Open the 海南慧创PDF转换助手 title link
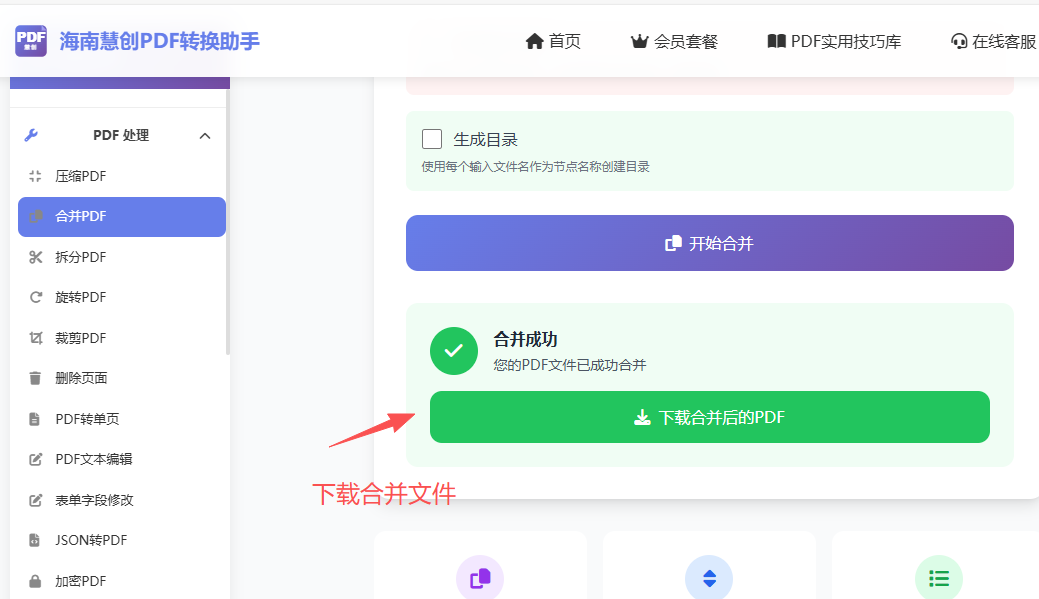Screen dimensions: 1039x599 [159, 41]
